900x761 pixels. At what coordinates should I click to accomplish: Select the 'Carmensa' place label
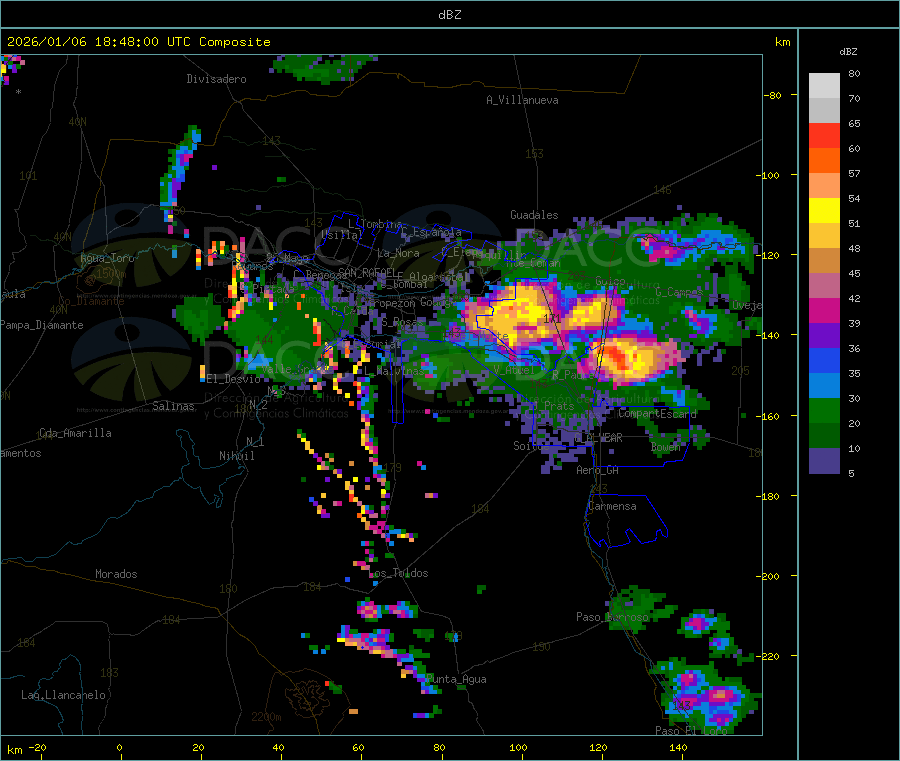[612, 506]
